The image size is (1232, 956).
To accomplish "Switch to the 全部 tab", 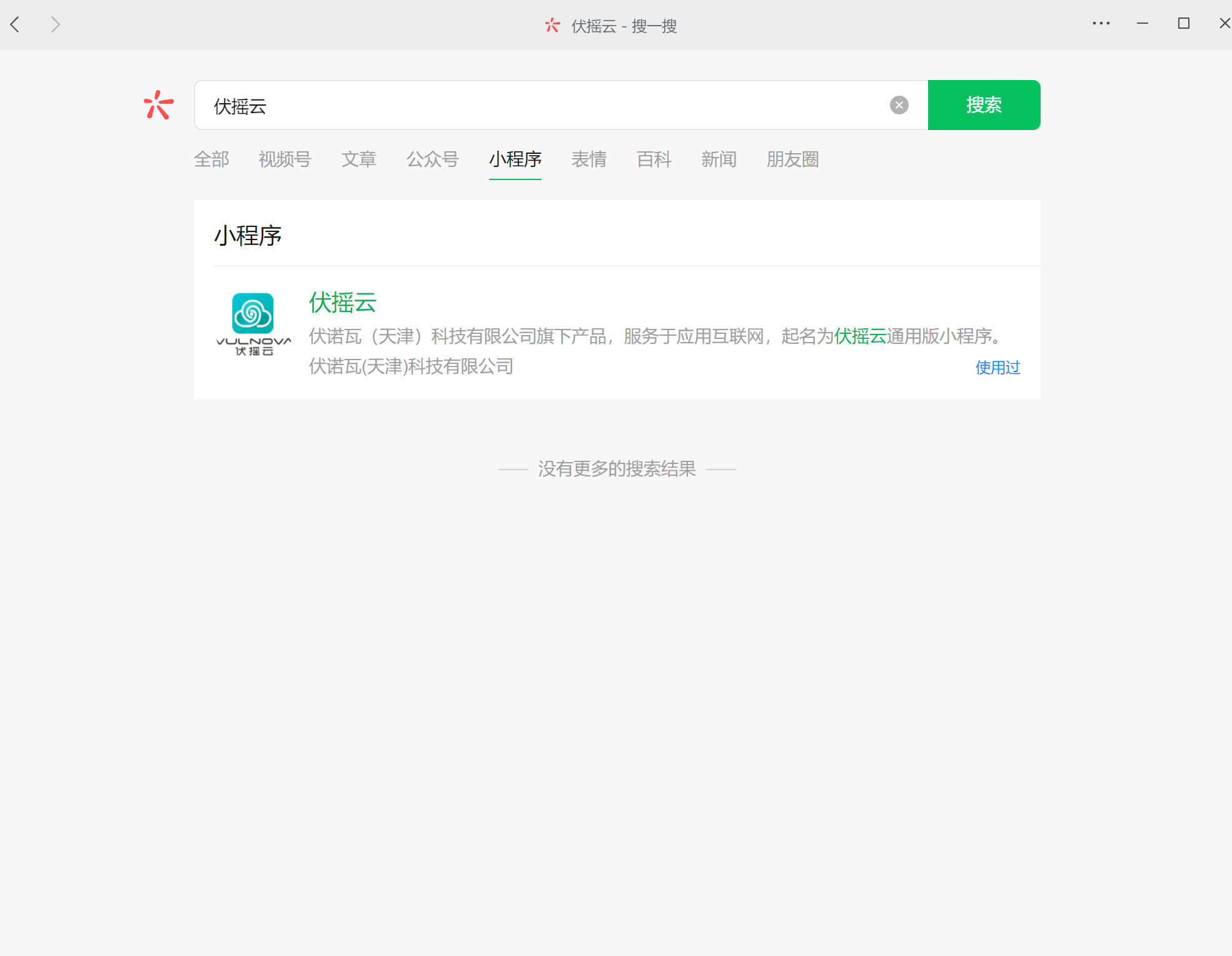I will click(211, 159).
